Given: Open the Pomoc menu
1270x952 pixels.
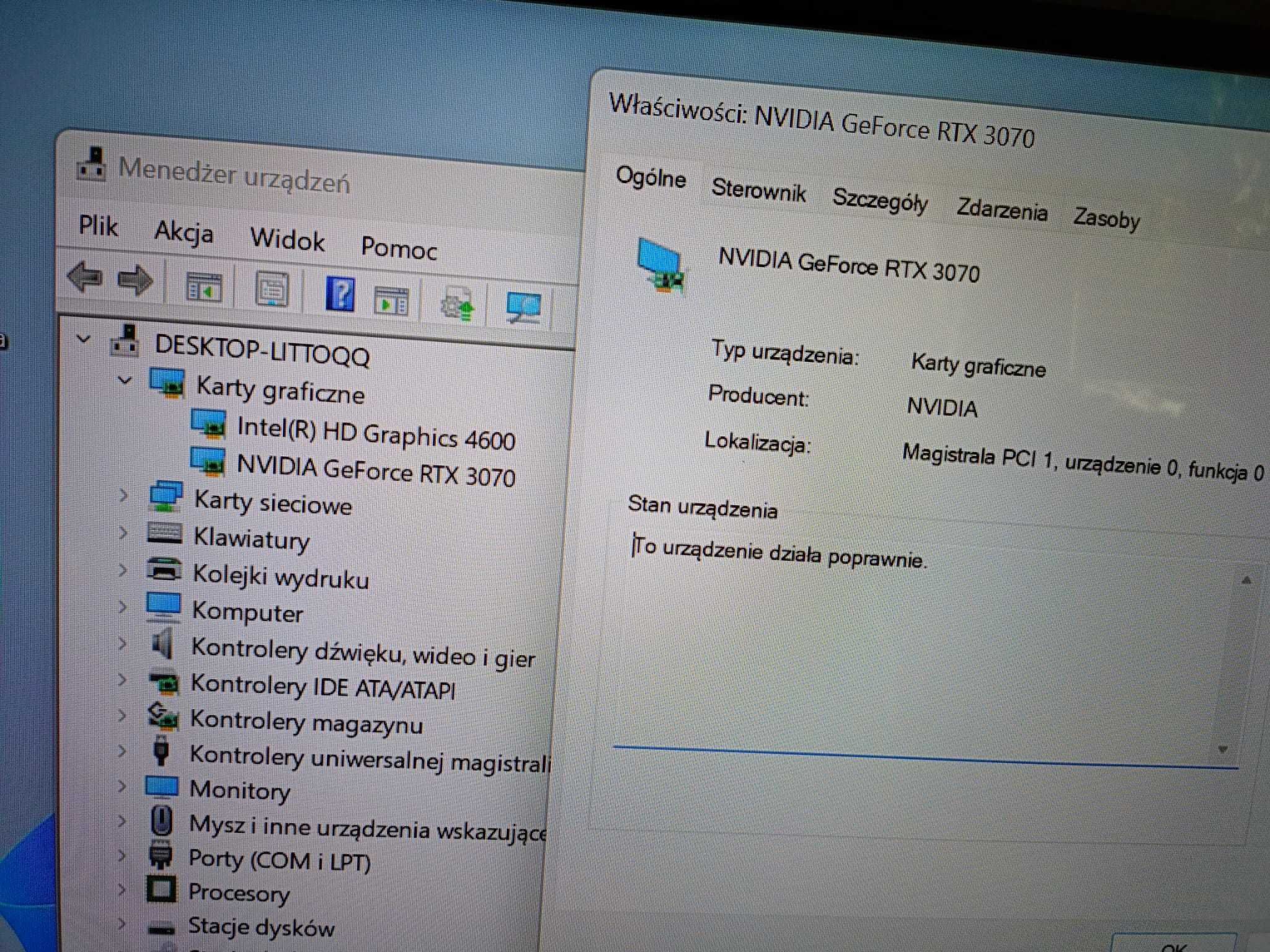Looking at the screenshot, I should click(x=399, y=248).
